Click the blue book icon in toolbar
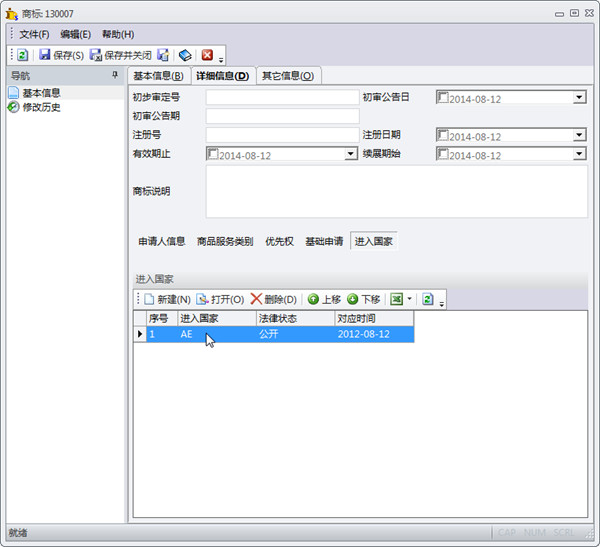This screenshot has width=600, height=547. 185,55
